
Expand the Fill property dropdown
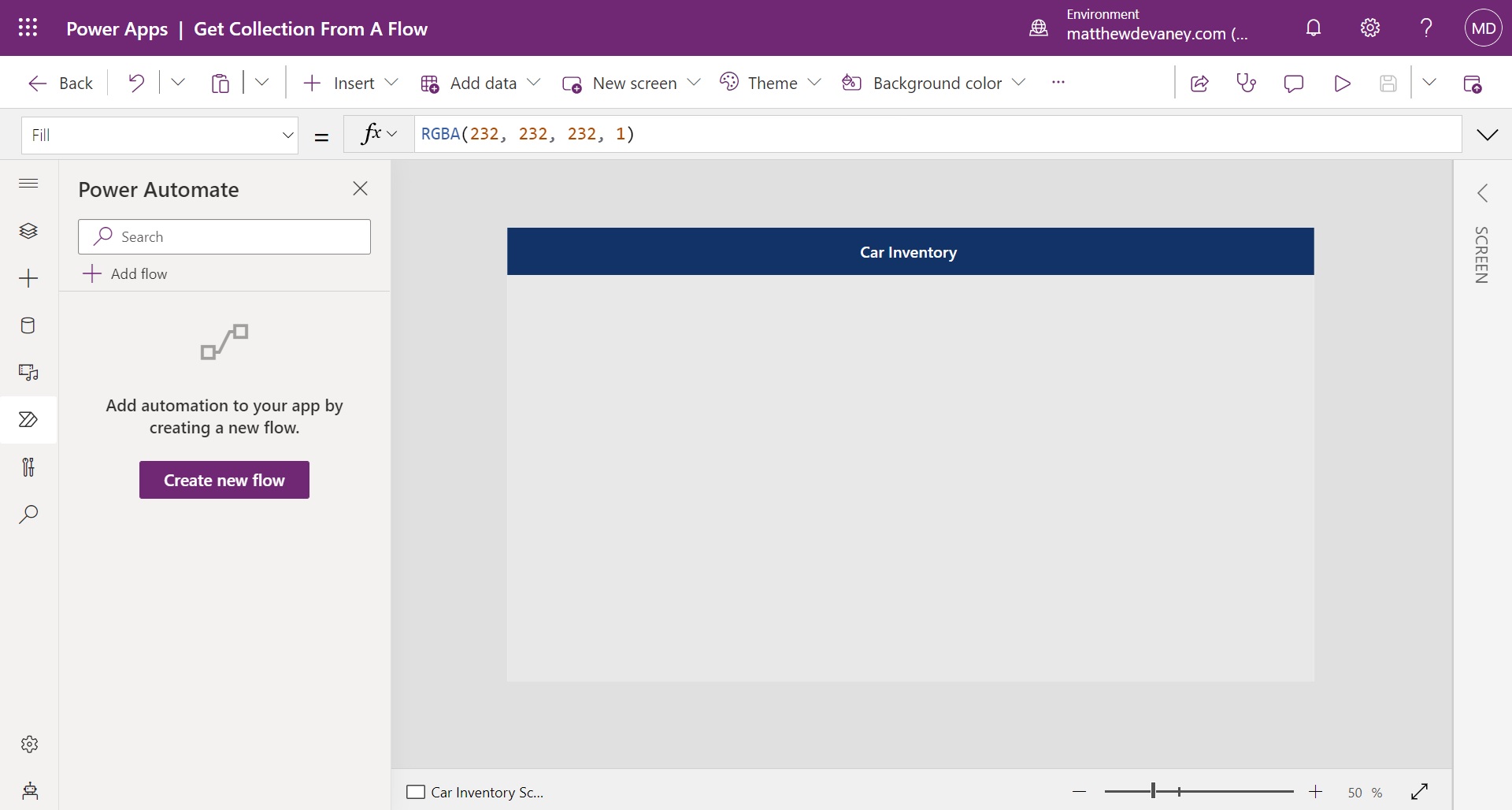point(287,135)
